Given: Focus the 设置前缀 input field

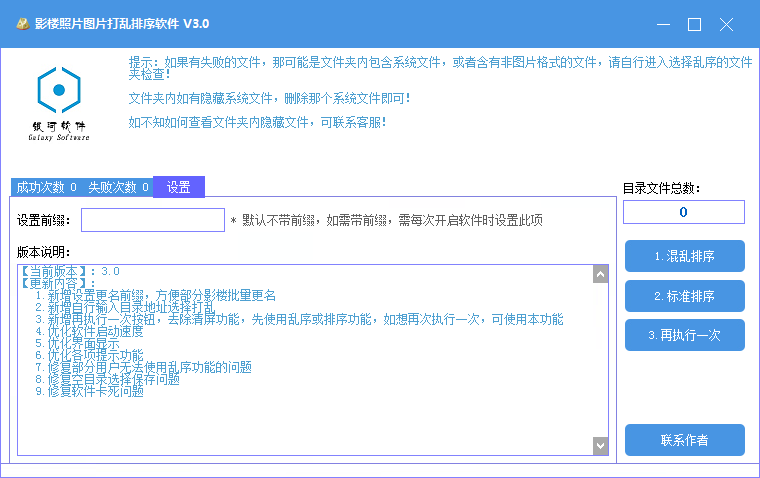Looking at the screenshot, I should 153,220.
